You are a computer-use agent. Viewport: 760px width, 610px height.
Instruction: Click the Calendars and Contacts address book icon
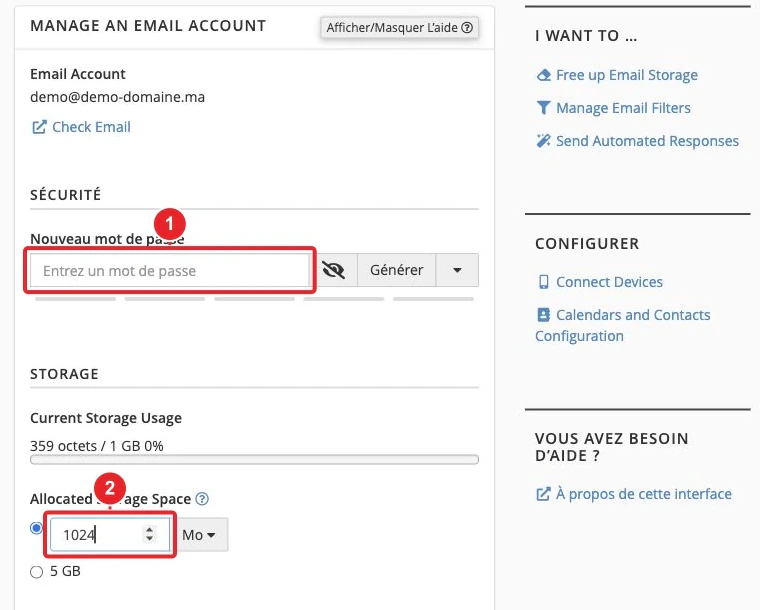click(x=544, y=315)
